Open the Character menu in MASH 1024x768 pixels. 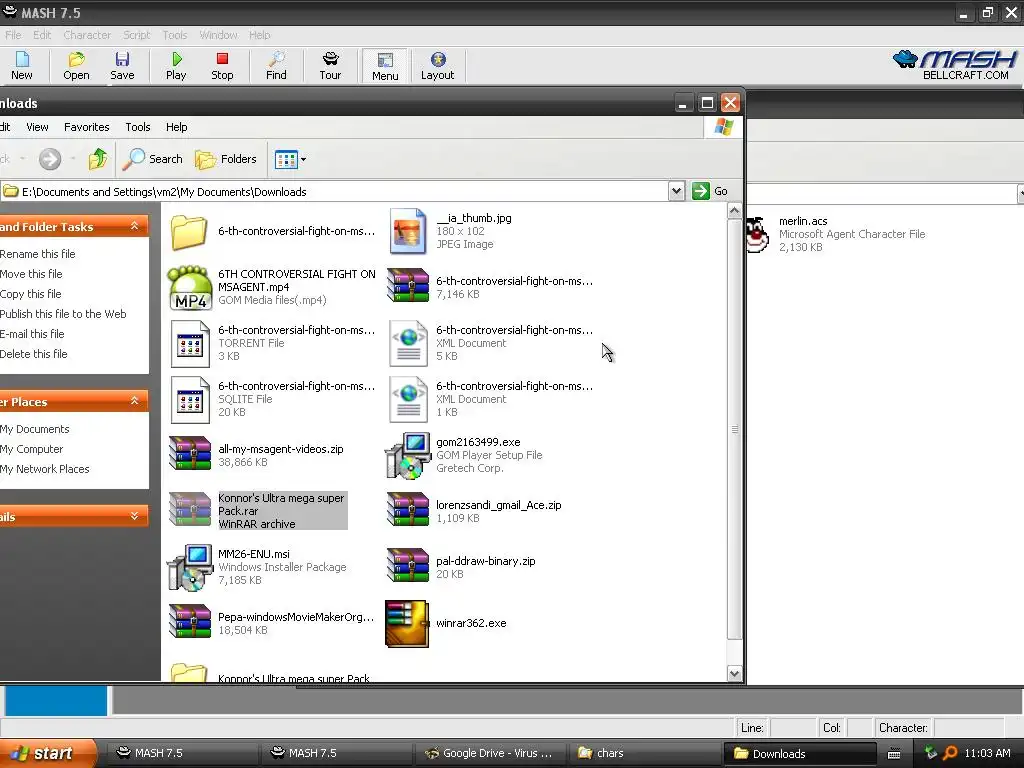pos(87,35)
